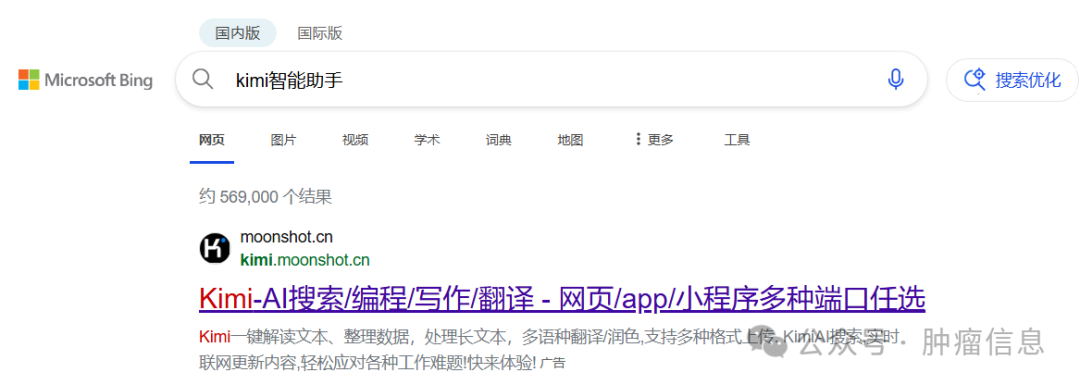Start voice search with the microphone icon
The height and width of the screenshot is (385, 1080).
point(895,80)
